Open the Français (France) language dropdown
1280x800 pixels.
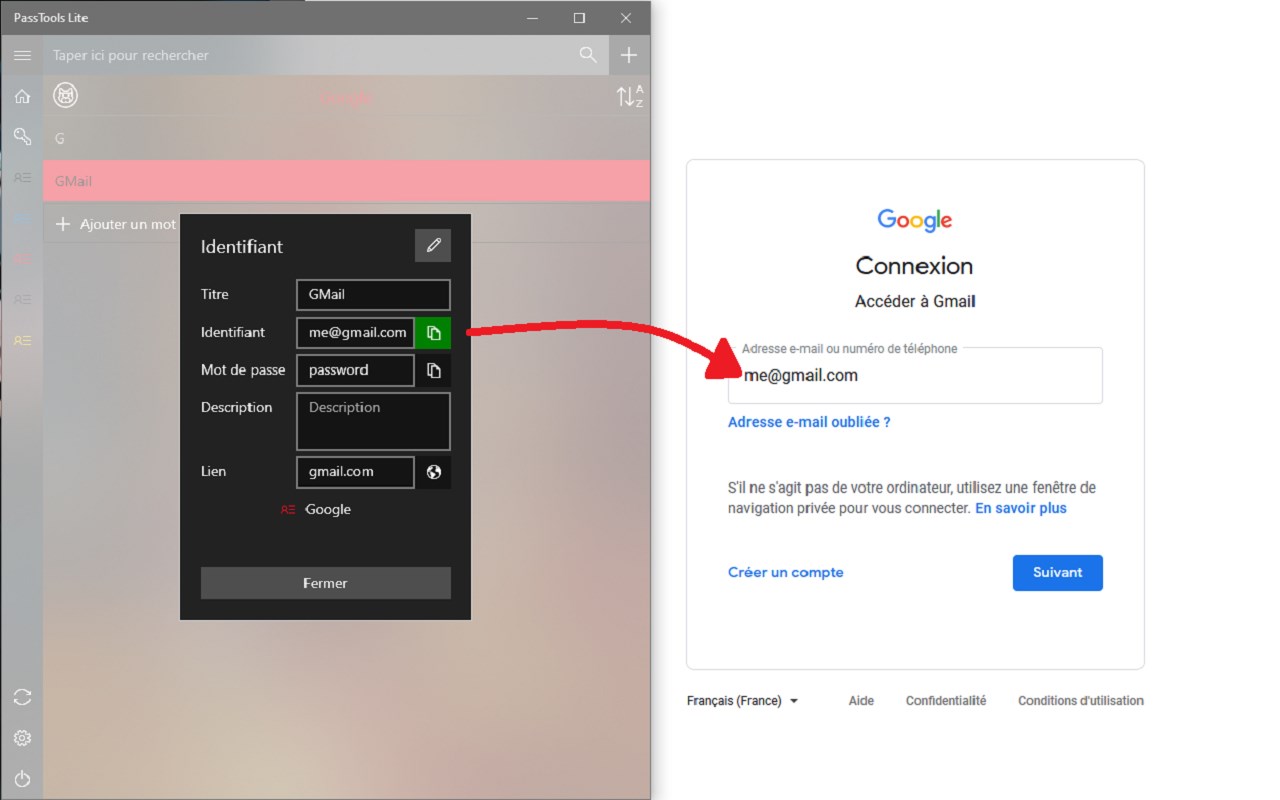tap(743, 701)
